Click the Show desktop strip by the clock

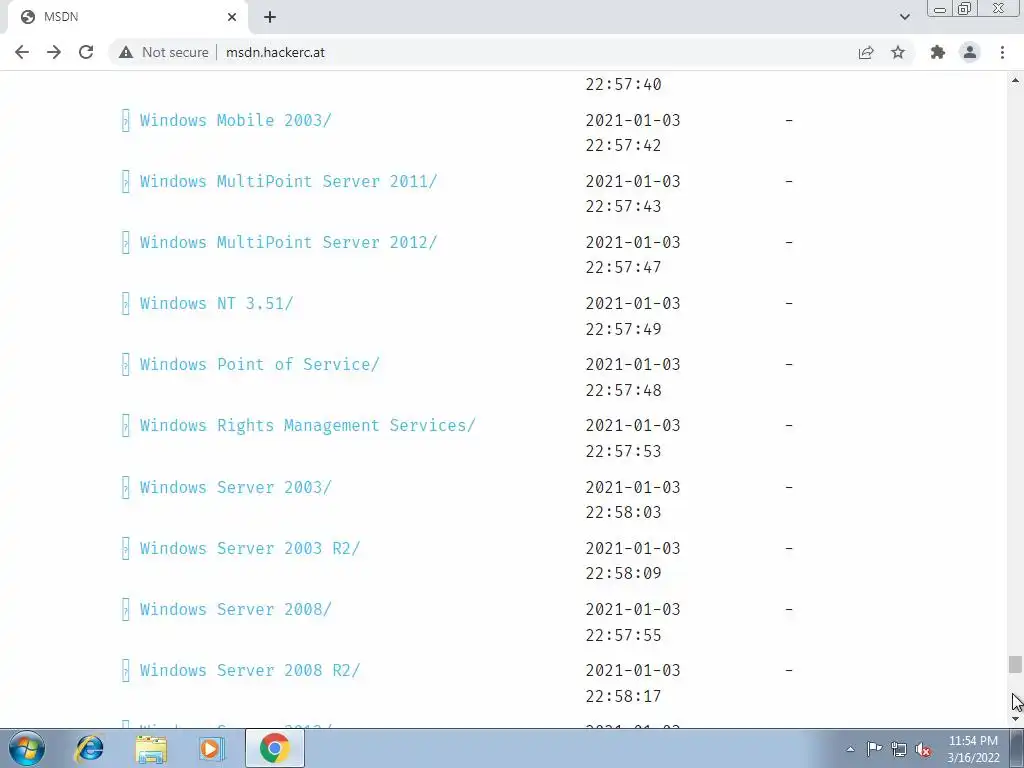[x=1017, y=748]
